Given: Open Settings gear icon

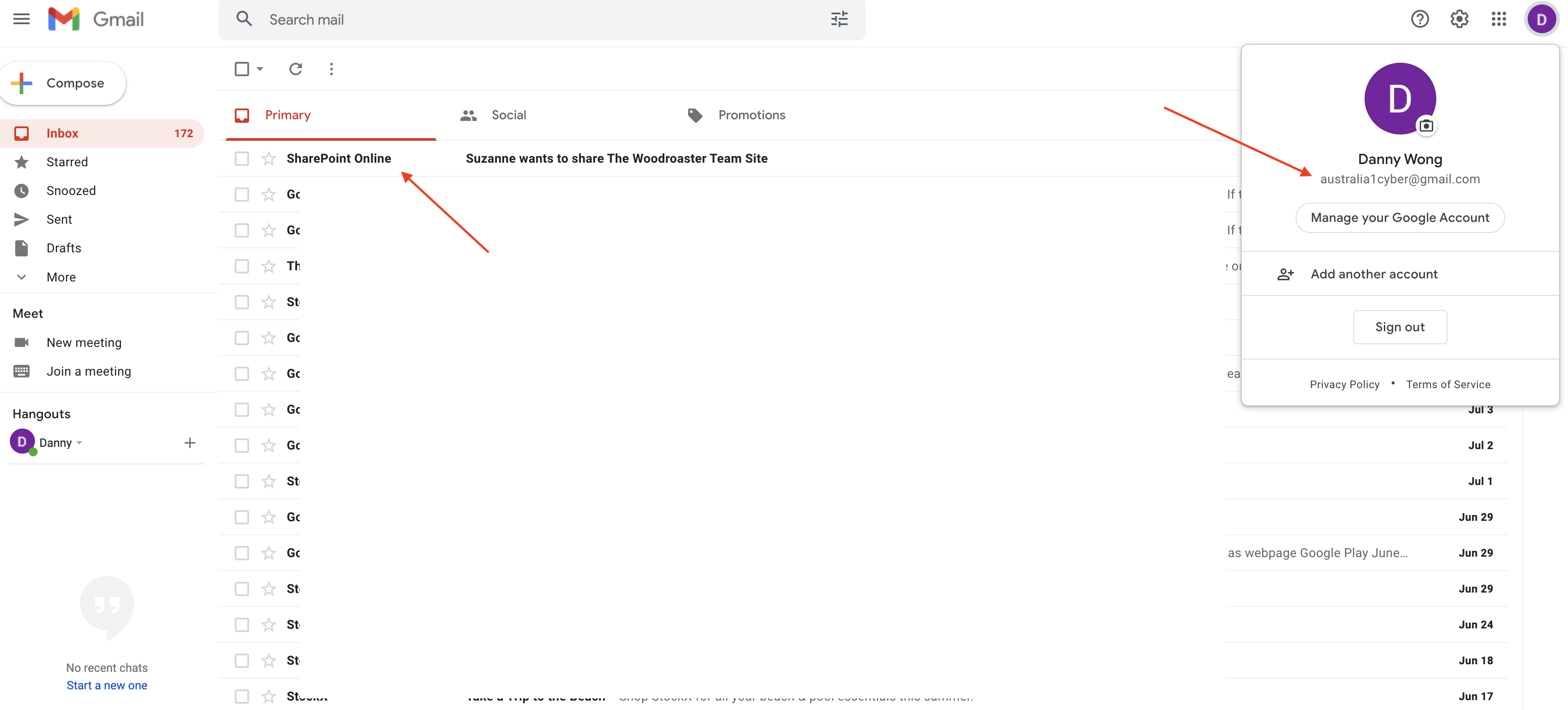Looking at the screenshot, I should point(1459,19).
